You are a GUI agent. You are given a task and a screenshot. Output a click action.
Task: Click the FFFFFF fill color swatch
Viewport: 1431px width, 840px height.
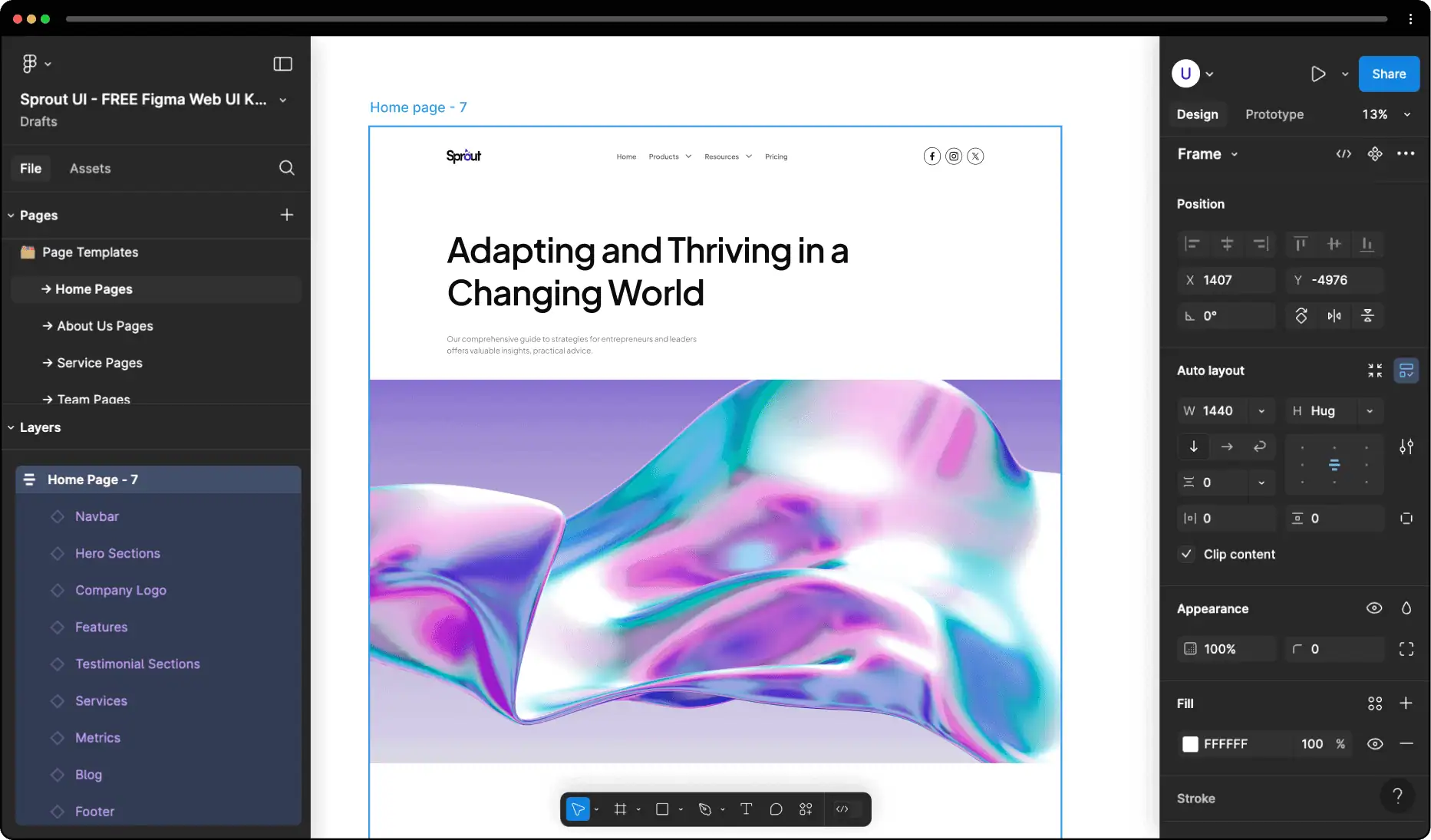point(1190,744)
